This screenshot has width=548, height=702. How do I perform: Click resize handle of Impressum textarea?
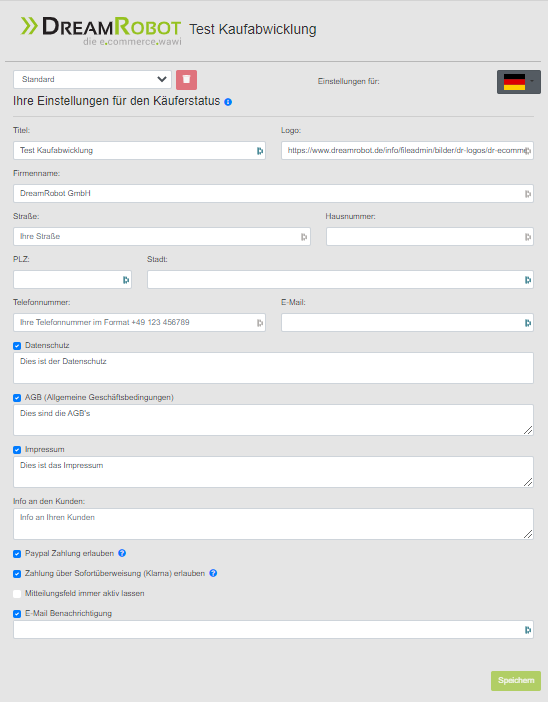pos(528,482)
